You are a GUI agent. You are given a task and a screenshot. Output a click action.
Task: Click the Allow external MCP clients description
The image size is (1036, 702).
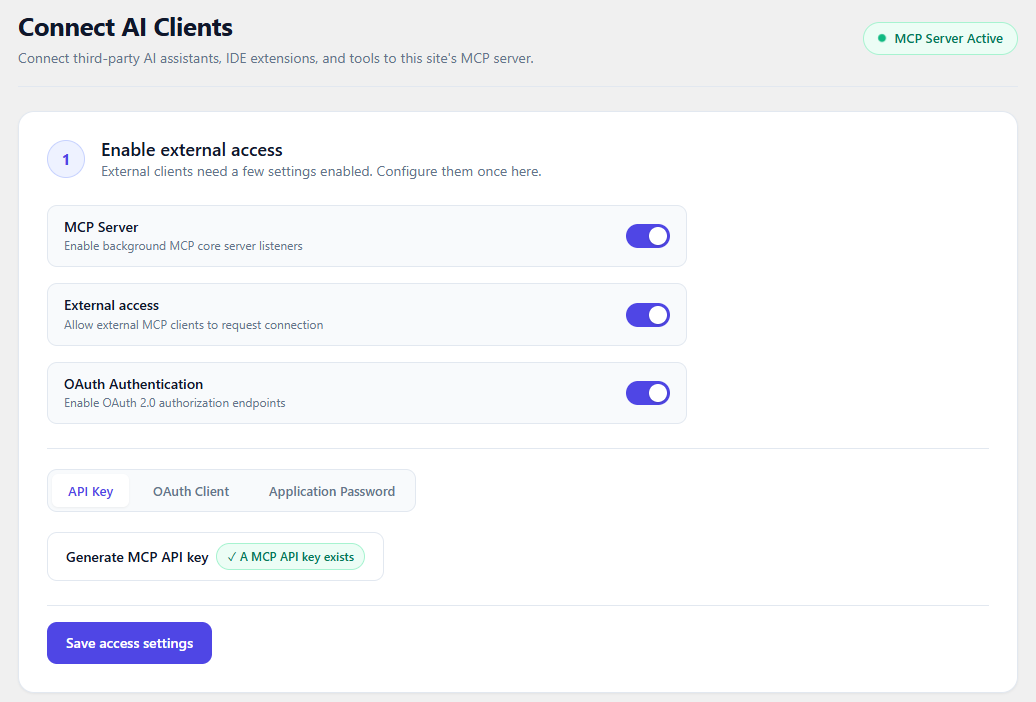click(x=194, y=325)
